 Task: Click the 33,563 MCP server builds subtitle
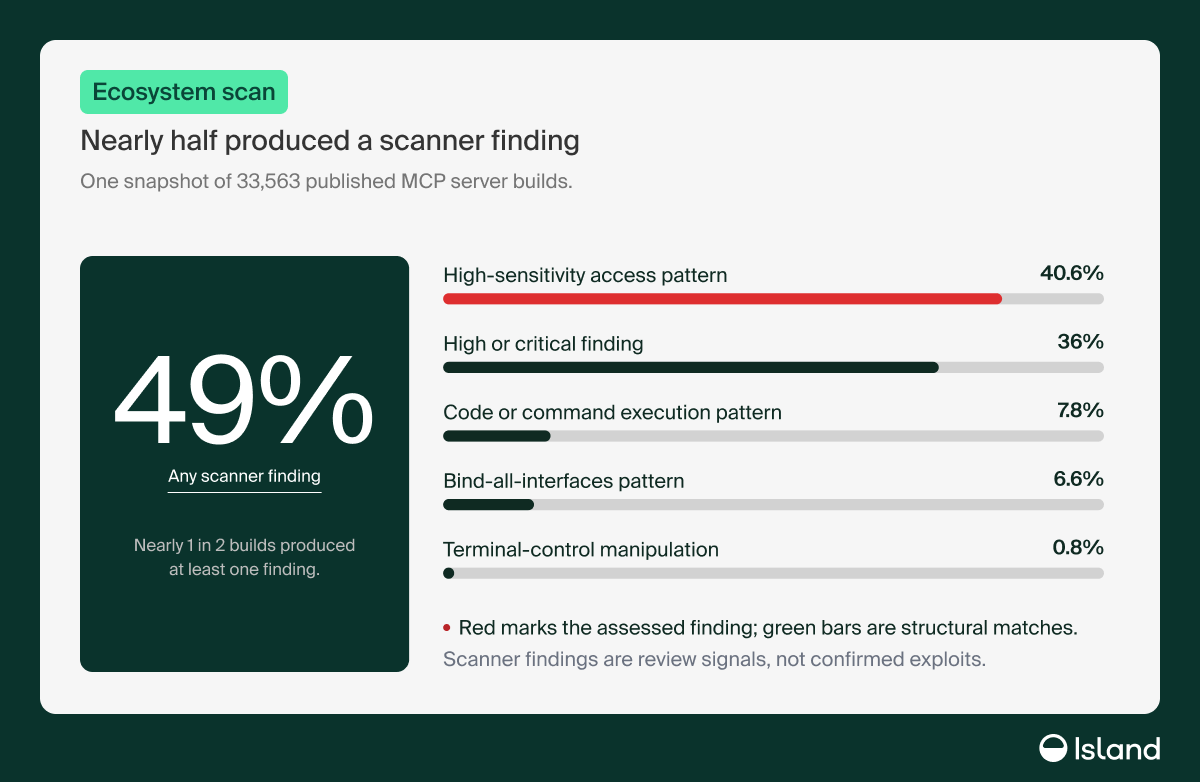[326, 182]
